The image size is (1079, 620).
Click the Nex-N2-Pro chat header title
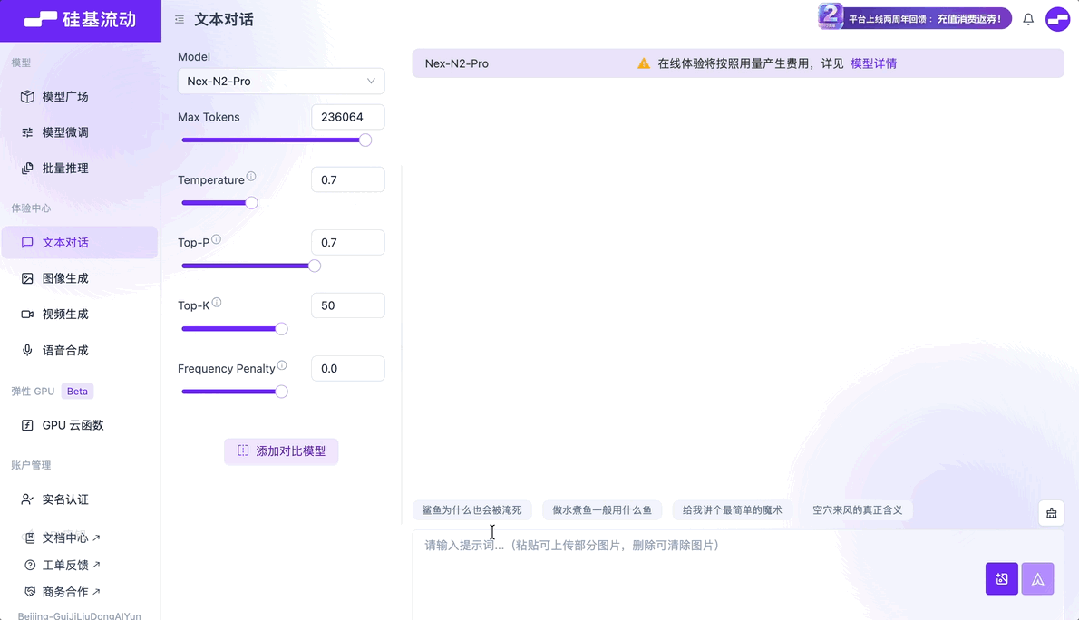[x=456, y=63]
